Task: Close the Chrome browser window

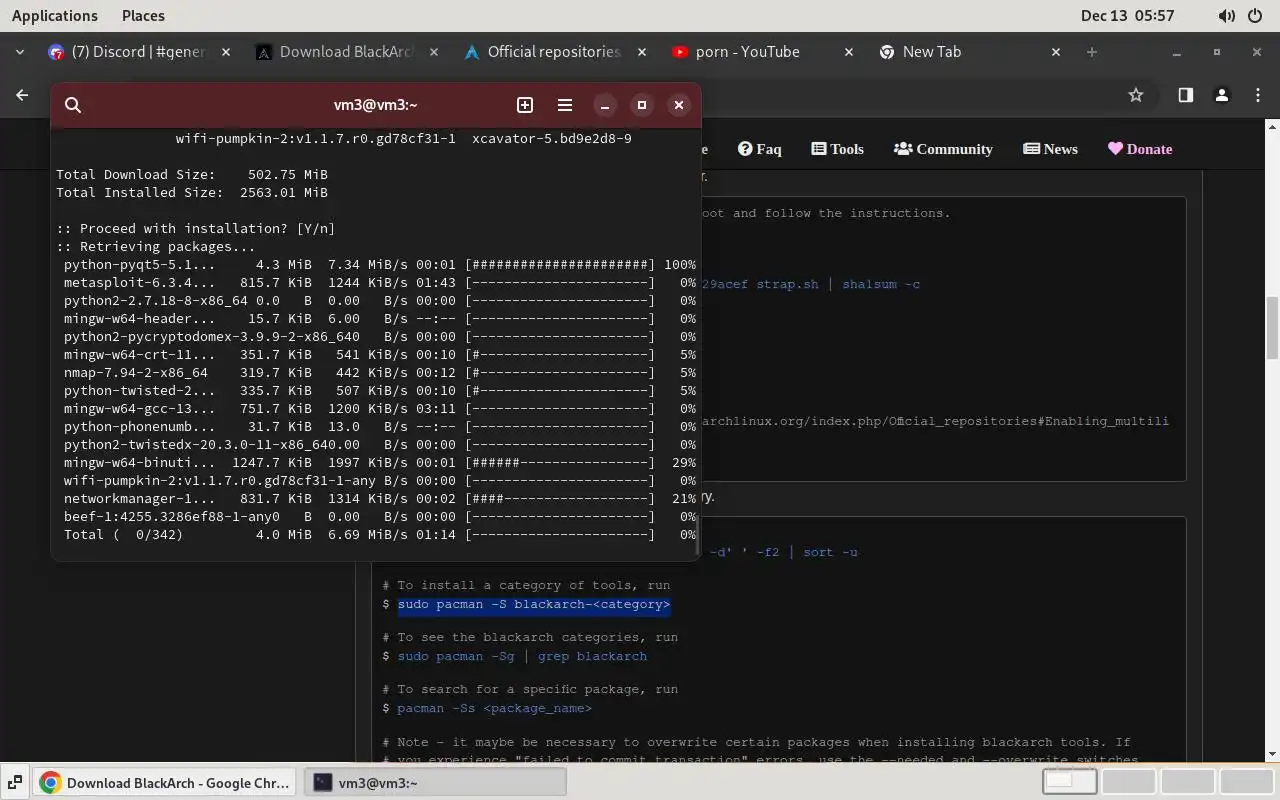Action: 1257,52
